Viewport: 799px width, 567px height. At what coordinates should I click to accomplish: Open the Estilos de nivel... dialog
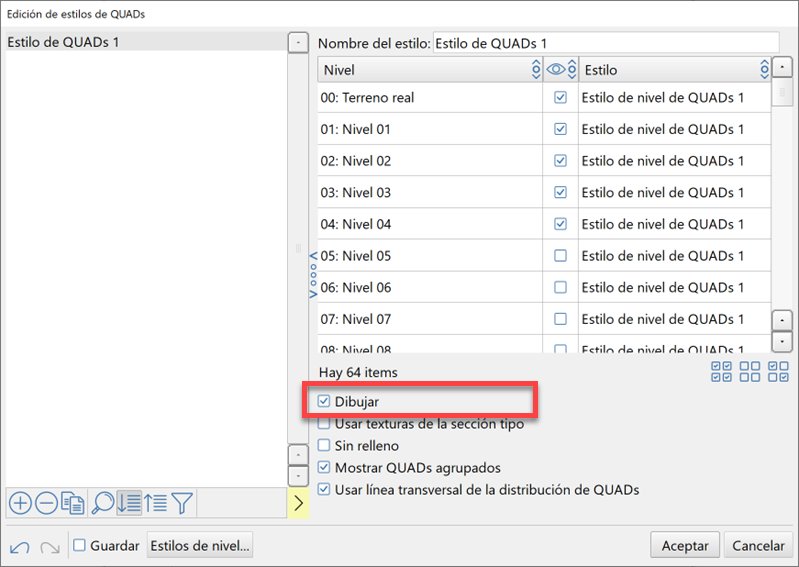pyautogui.click(x=200, y=546)
